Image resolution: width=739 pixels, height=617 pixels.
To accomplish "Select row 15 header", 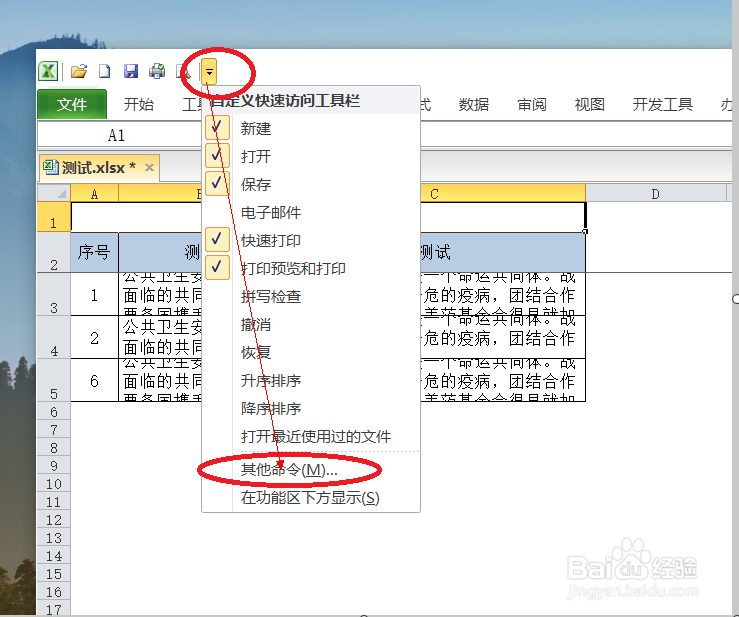I will click(x=54, y=574).
